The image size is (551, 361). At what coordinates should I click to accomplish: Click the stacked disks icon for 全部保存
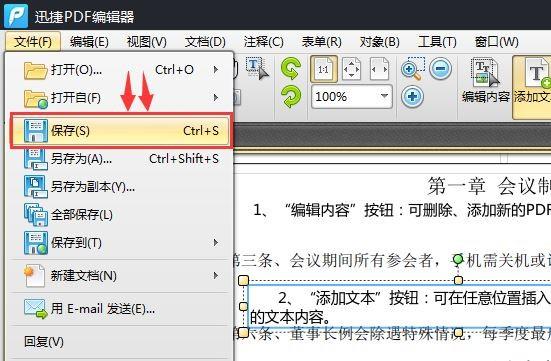36,215
